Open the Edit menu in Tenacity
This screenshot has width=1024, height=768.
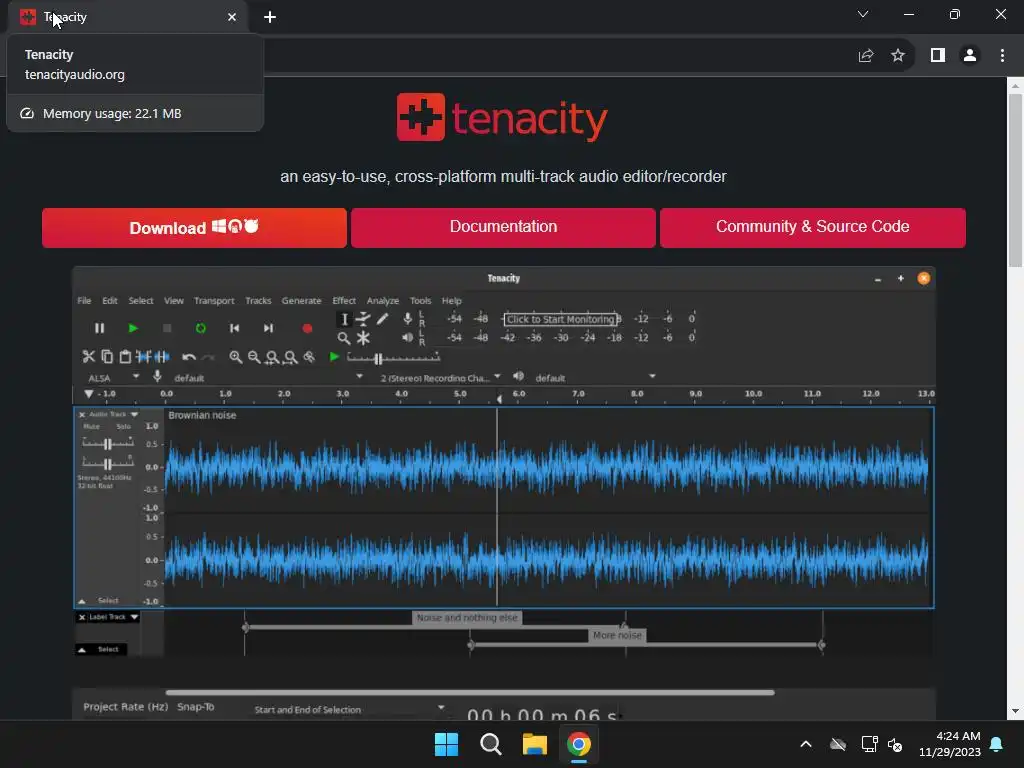(110, 300)
